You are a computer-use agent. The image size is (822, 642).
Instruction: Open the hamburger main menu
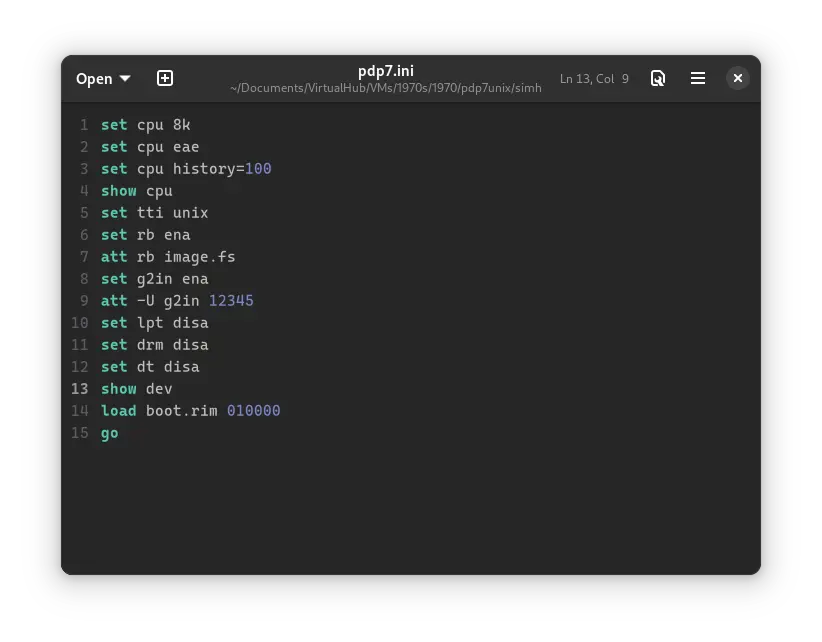point(698,78)
